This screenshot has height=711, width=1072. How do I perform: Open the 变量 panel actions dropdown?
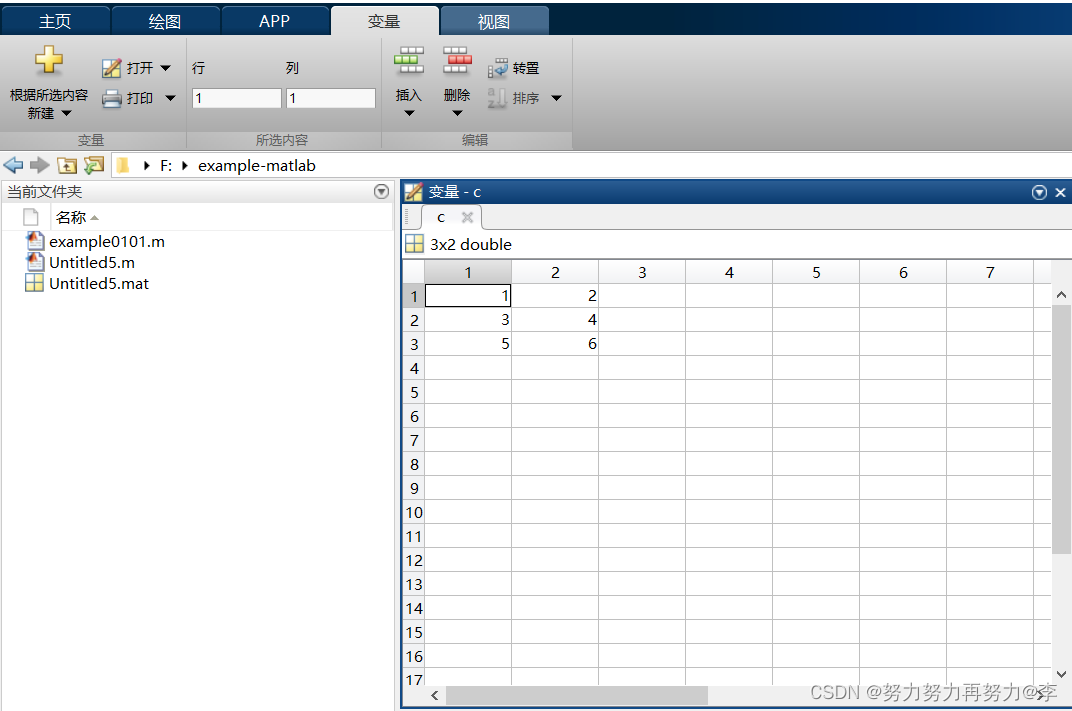tap(1039, 191)
